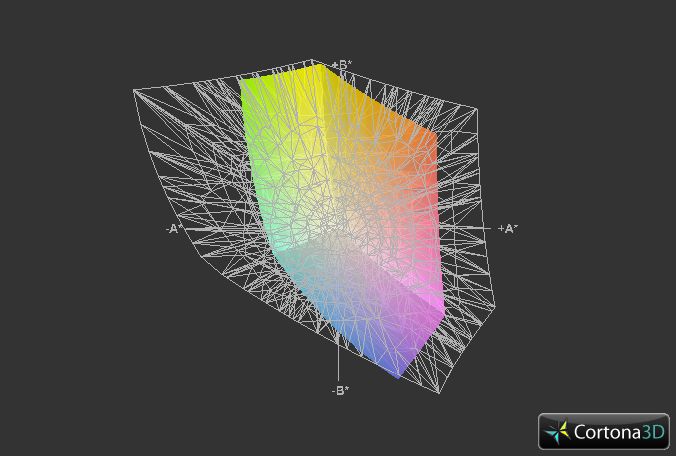Screen dimensions: 676x456
Task: Click the -B* axis label
Action: (x=341, y=390)
